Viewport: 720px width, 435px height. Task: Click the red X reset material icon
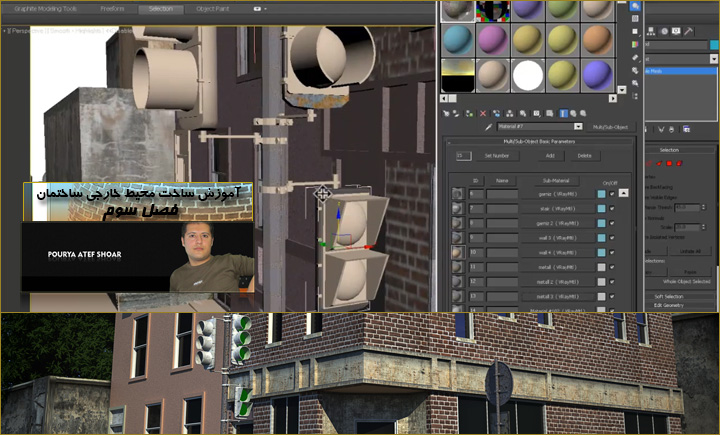(484, 113)
